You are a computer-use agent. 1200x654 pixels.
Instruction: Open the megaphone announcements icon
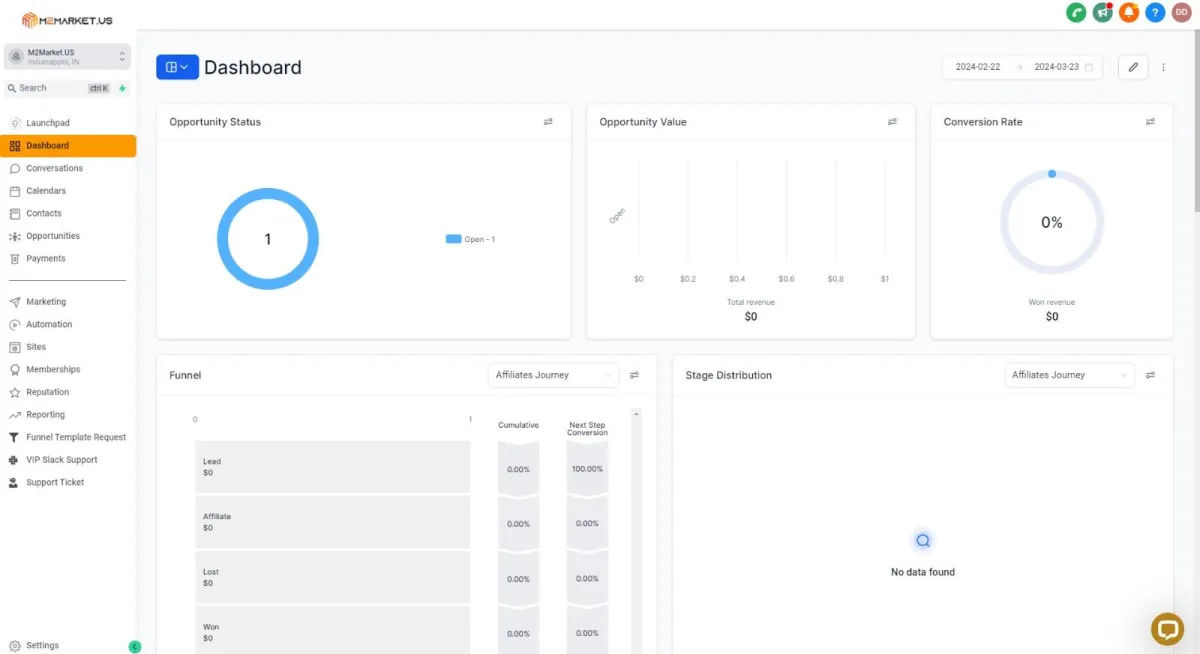[1103, 13]
